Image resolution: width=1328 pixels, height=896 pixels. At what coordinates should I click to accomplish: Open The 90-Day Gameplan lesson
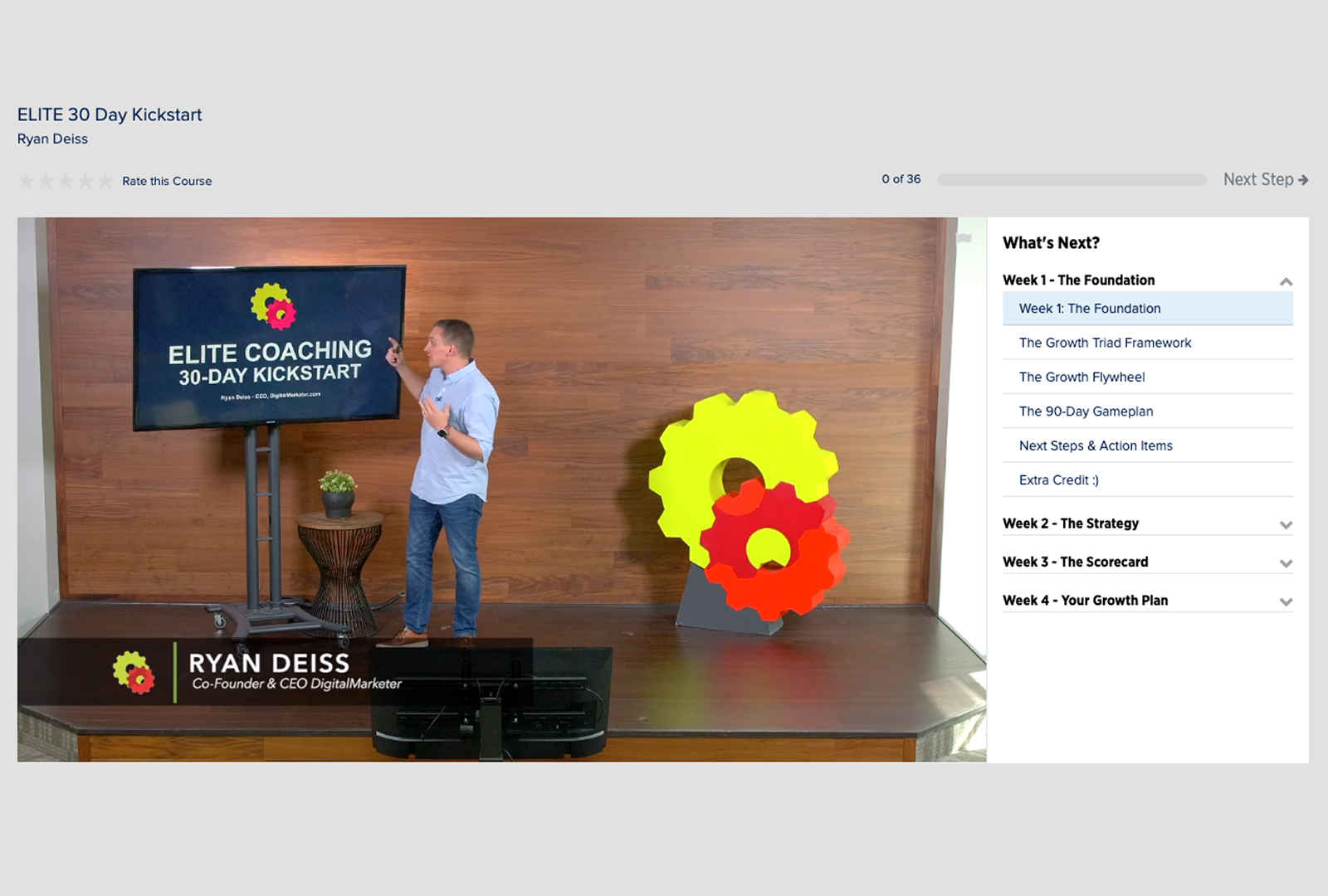click(x=1148, y=411)
